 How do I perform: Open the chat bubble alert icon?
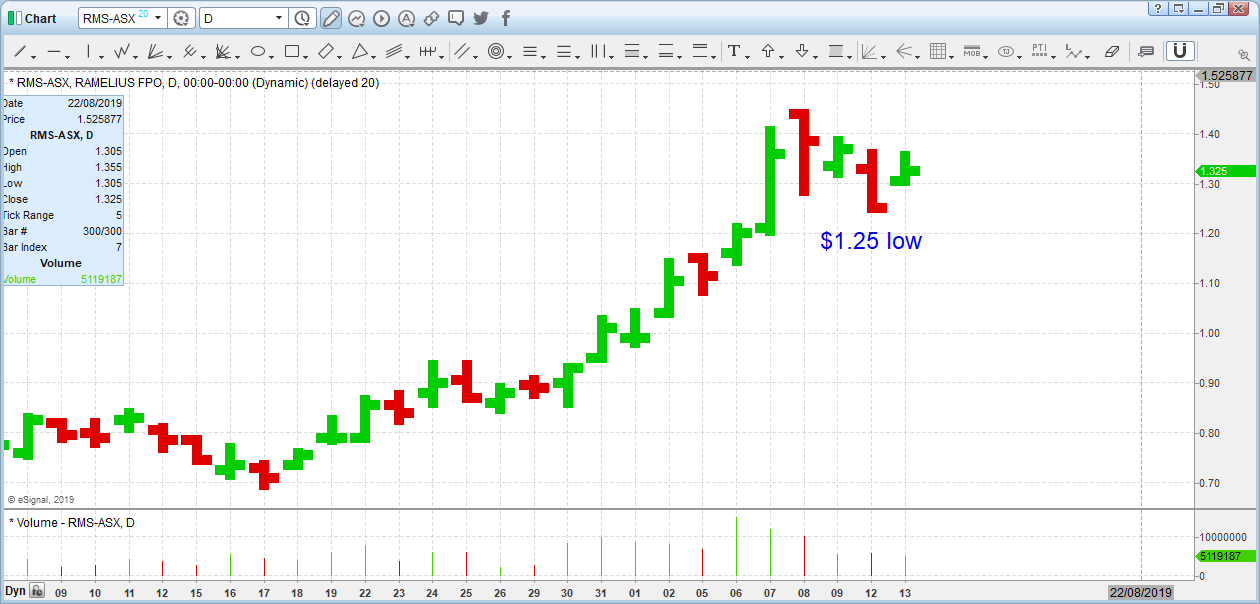coord(456,18)
